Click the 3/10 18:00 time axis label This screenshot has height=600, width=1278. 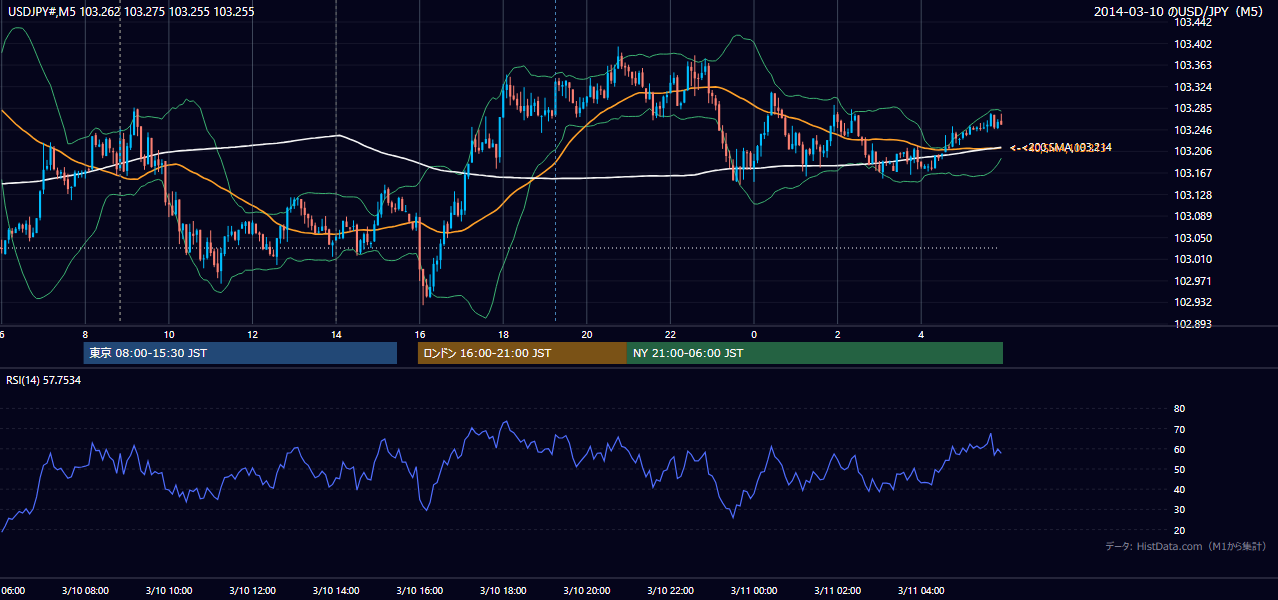point(503,591)
